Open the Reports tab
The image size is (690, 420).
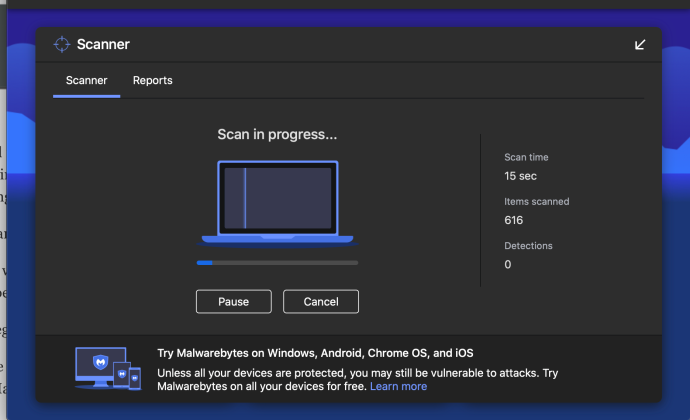click(x=153, y=81)
